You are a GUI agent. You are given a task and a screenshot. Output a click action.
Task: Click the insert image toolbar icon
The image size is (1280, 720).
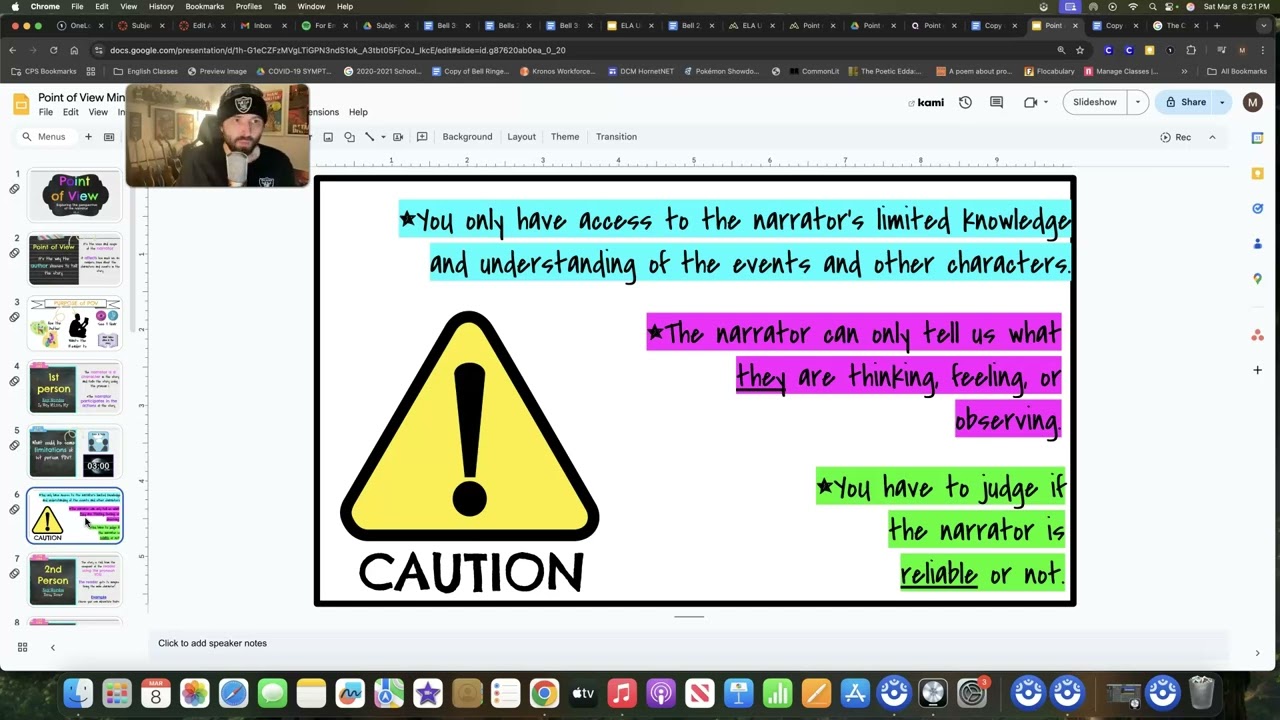[328, 137]
